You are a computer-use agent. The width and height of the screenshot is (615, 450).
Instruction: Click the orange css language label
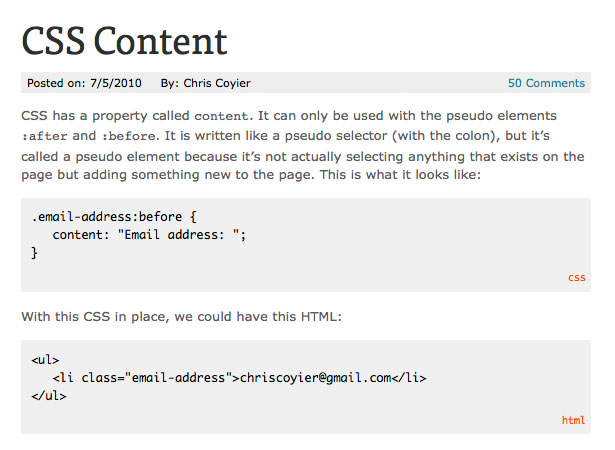(577, 278)
